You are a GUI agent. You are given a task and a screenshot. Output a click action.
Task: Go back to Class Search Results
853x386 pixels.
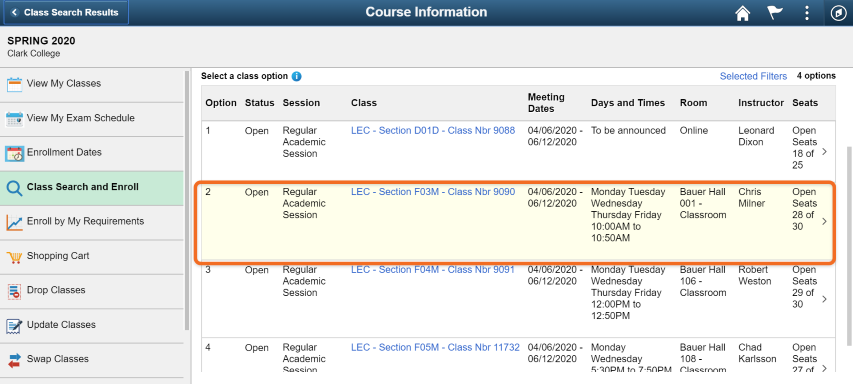tap(66, 13)
